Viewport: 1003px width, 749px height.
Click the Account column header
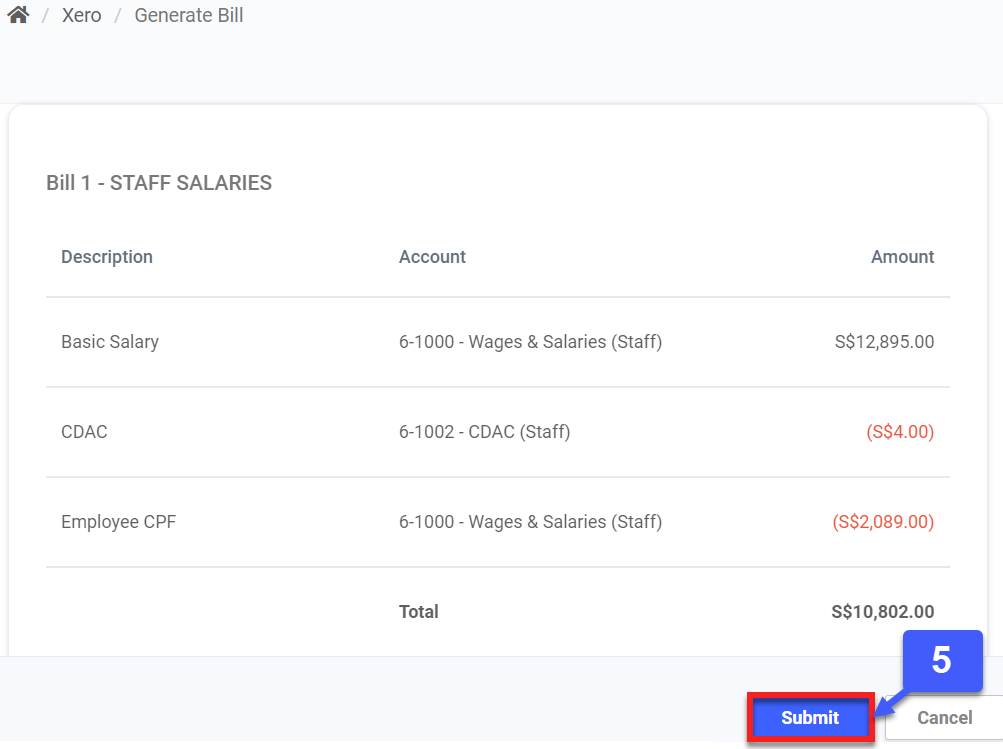(432, 257)
